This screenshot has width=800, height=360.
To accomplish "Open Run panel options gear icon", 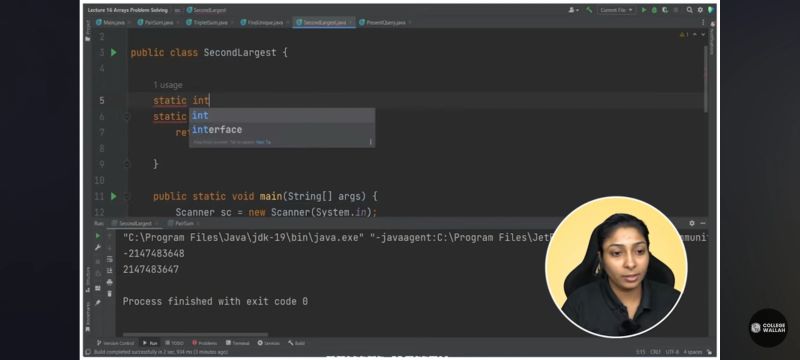I will click(x=692, y=223).
